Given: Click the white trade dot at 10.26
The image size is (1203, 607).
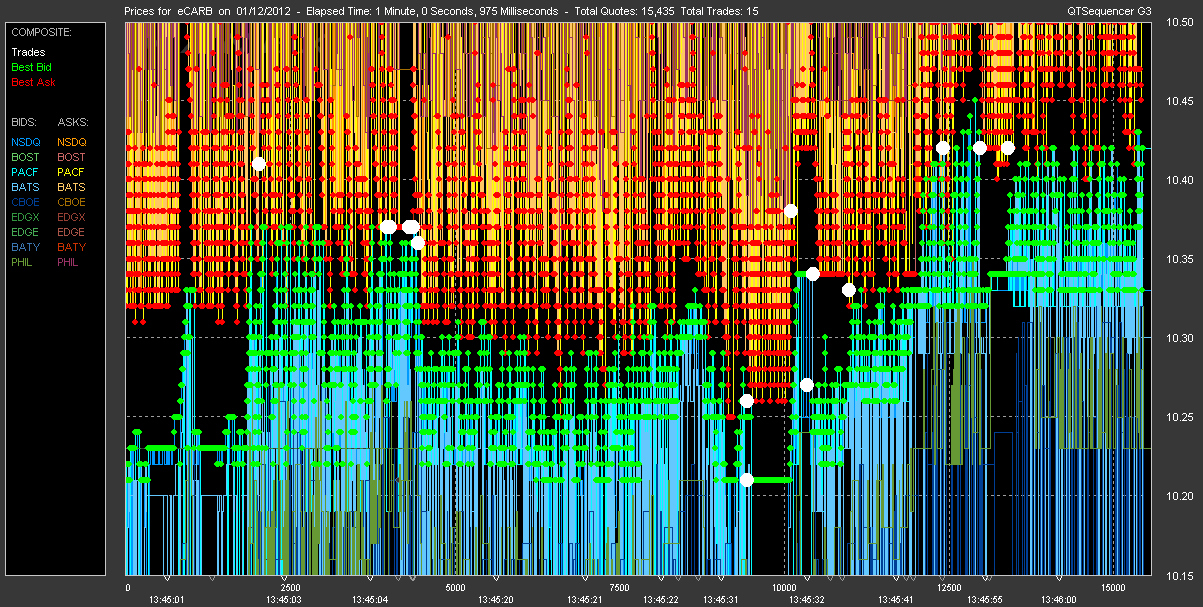Looking at the screenshot, I should (746, 401).
